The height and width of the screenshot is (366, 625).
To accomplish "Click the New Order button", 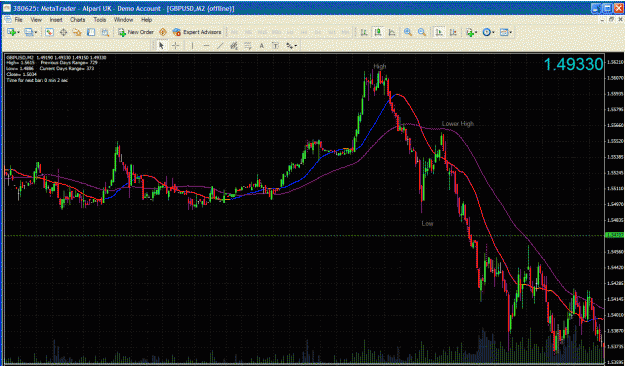I will [136, 32].
